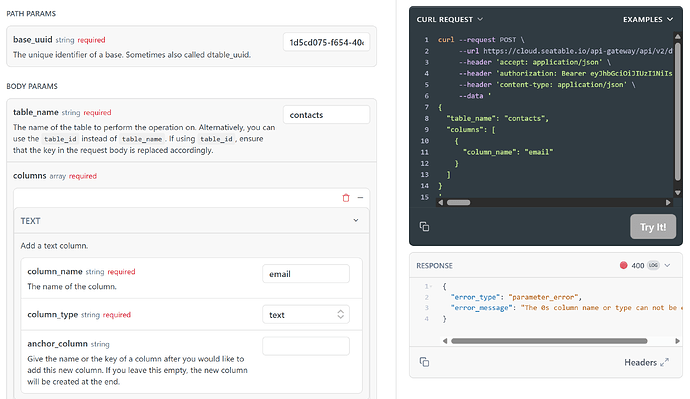The image size is (690, 399).
Task: Edit the column_name email field
Action: click(x=306, y=274)
